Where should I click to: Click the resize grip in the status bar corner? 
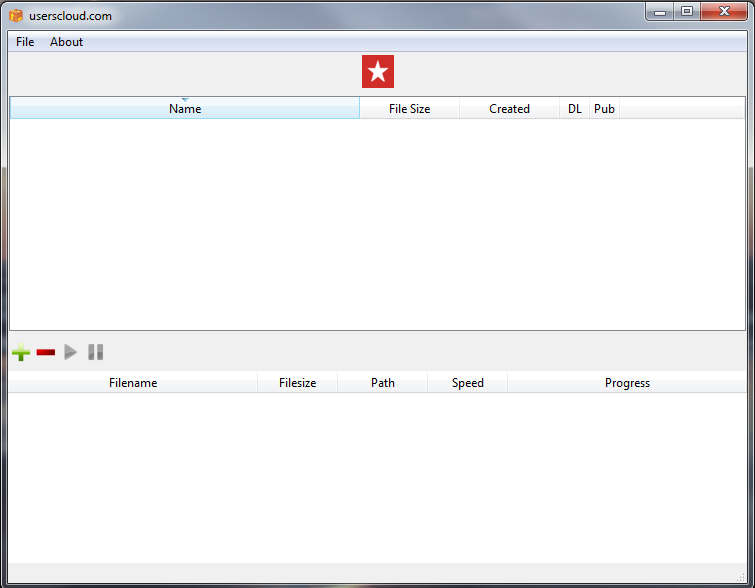coord(741,576)
